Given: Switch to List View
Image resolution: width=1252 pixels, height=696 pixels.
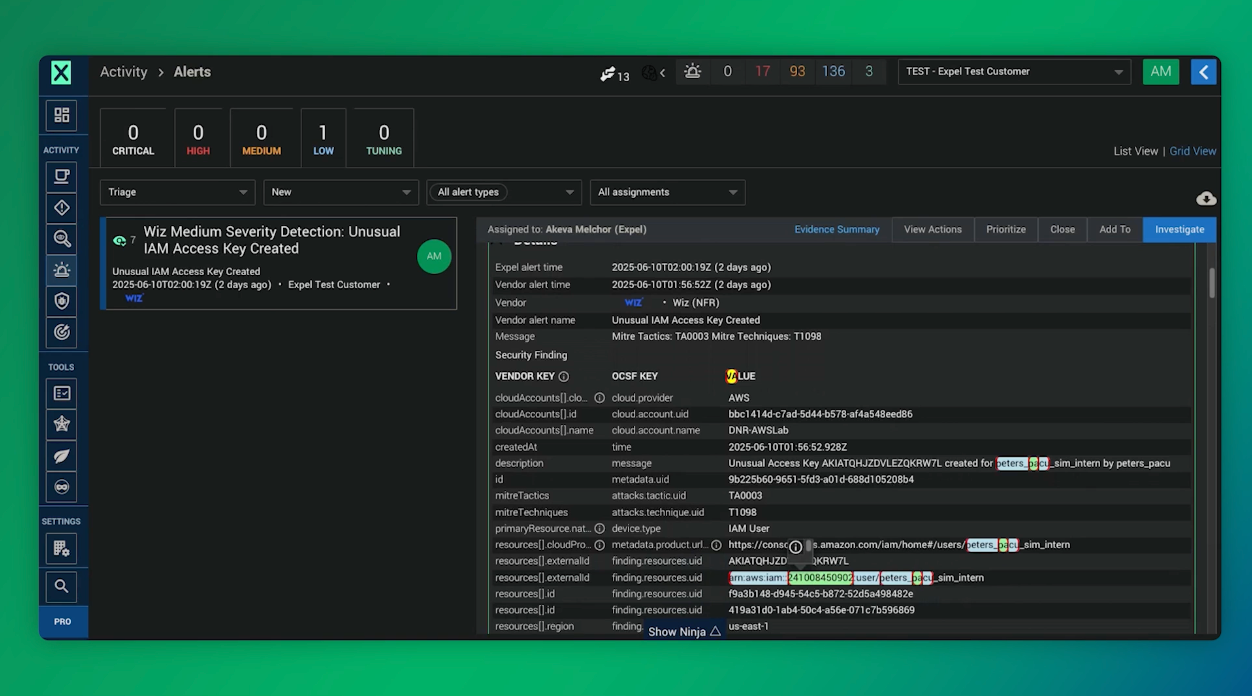Looking at the screenshot, I should pyautogui.click(x=1135, y=151).
